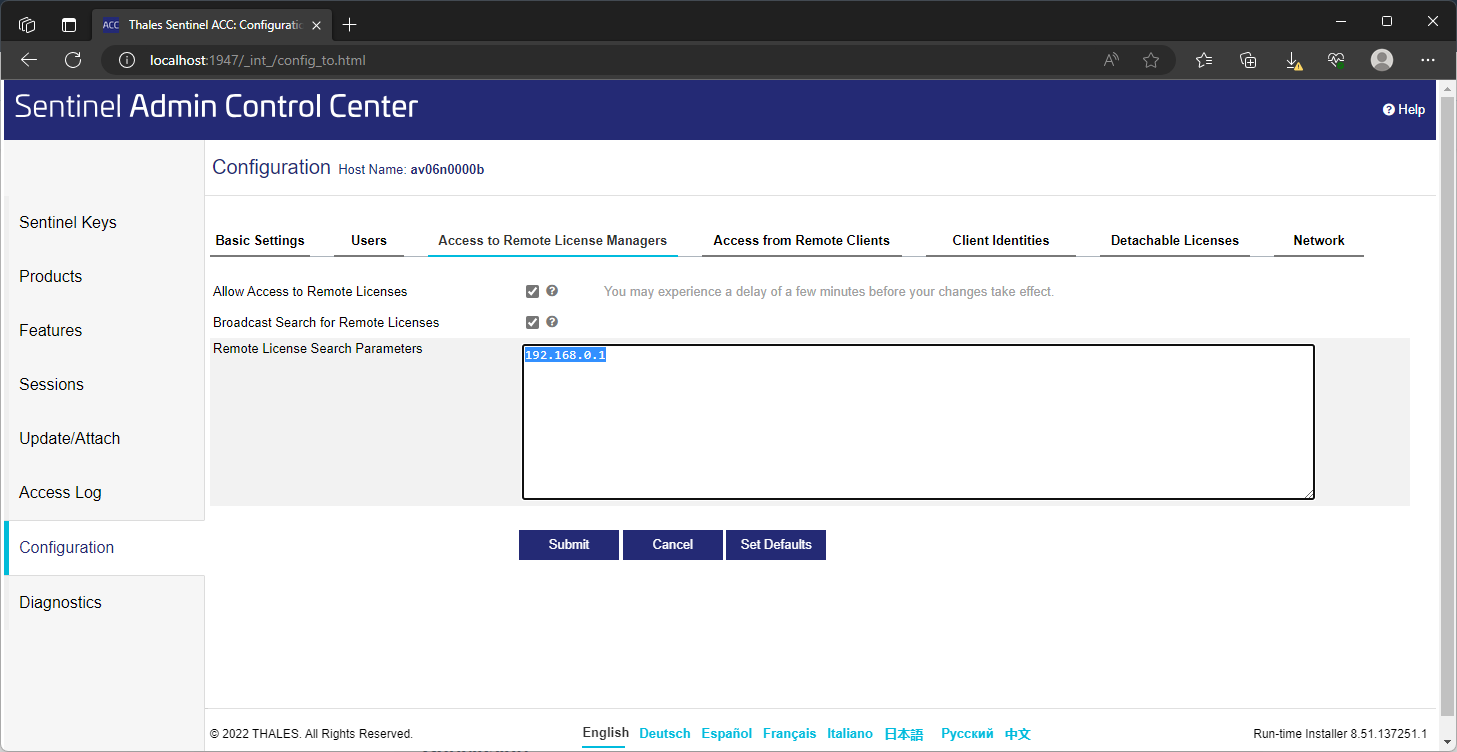Screen dimensions: 1457x752
Task: Reload the page with refresh icon
Action: click(x=73, y=60)
